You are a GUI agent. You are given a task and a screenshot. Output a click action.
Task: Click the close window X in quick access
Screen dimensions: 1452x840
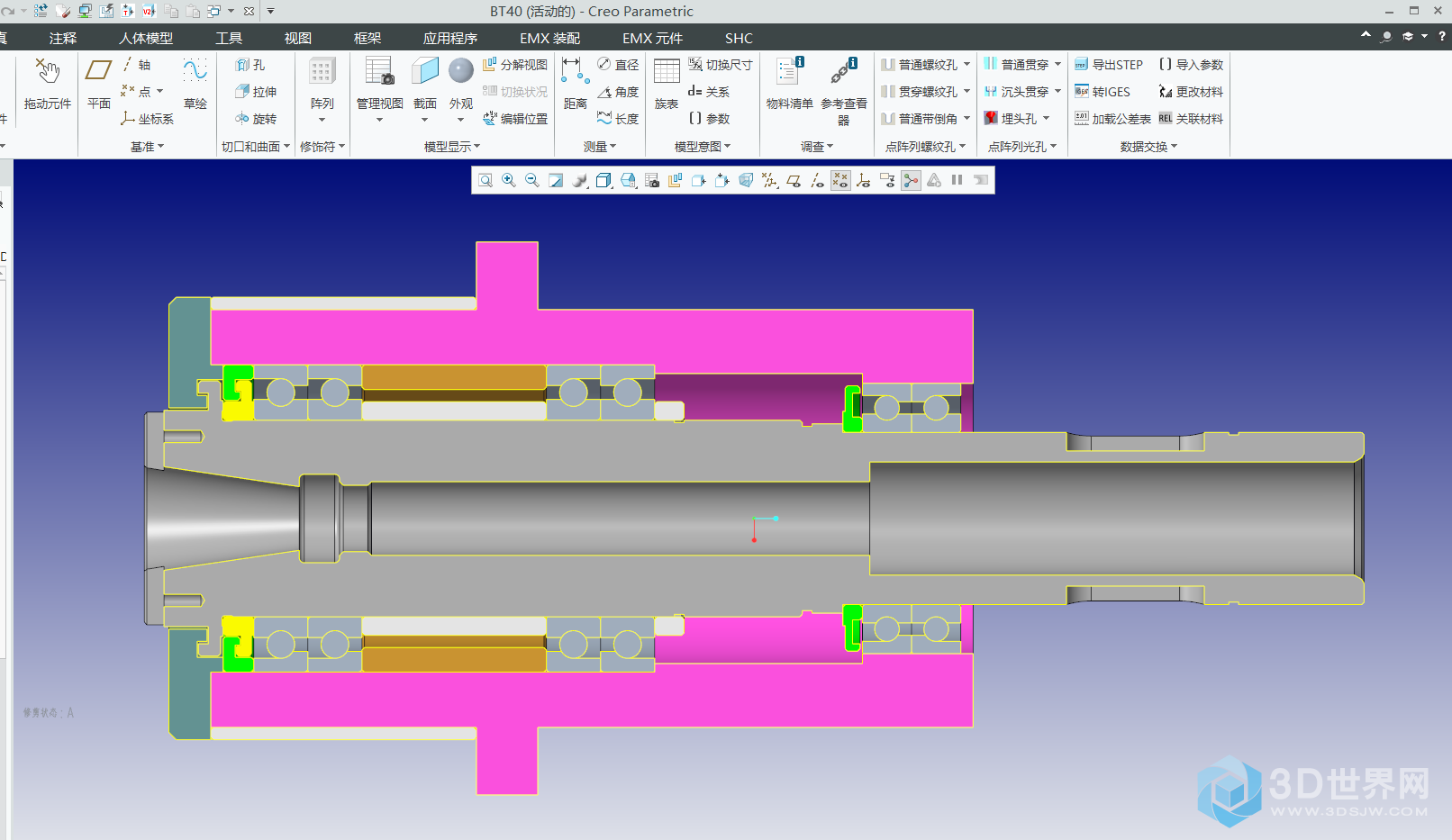pyautogui.click(x=250, y=11)
